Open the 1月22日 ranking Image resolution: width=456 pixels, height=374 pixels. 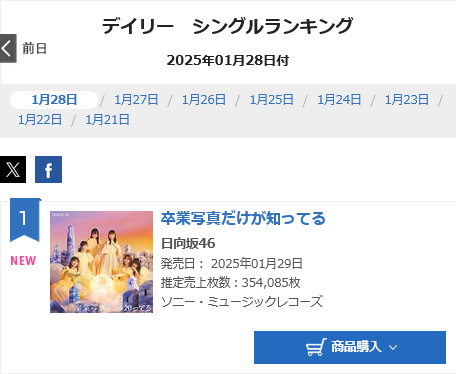pos(40,120)
